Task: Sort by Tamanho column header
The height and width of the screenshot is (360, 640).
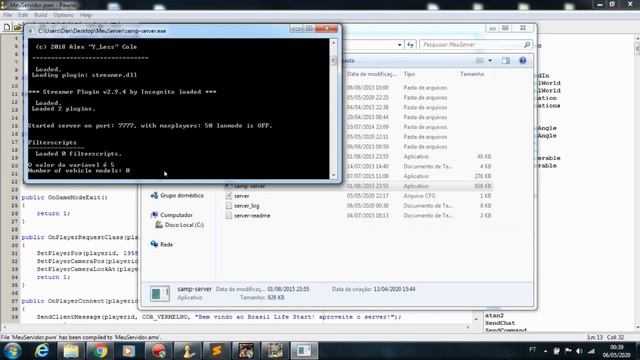Action: tap(472, 74)
